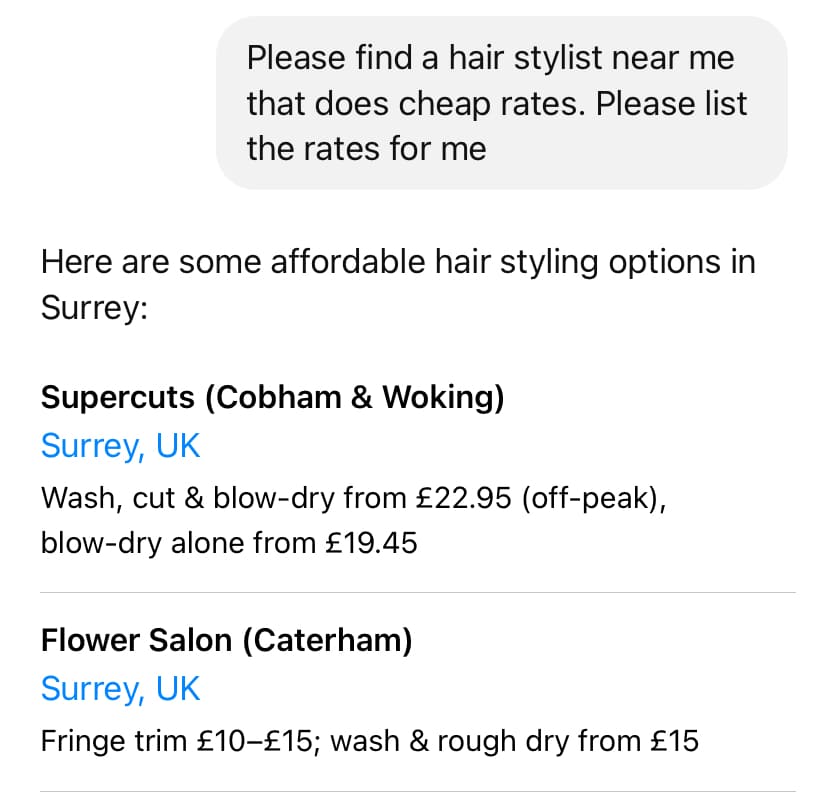Select the Flower Salon (Caterham) heading
The width and height of the screenshot is (828, 793).
pyautogui.click(x=227, y=640)
